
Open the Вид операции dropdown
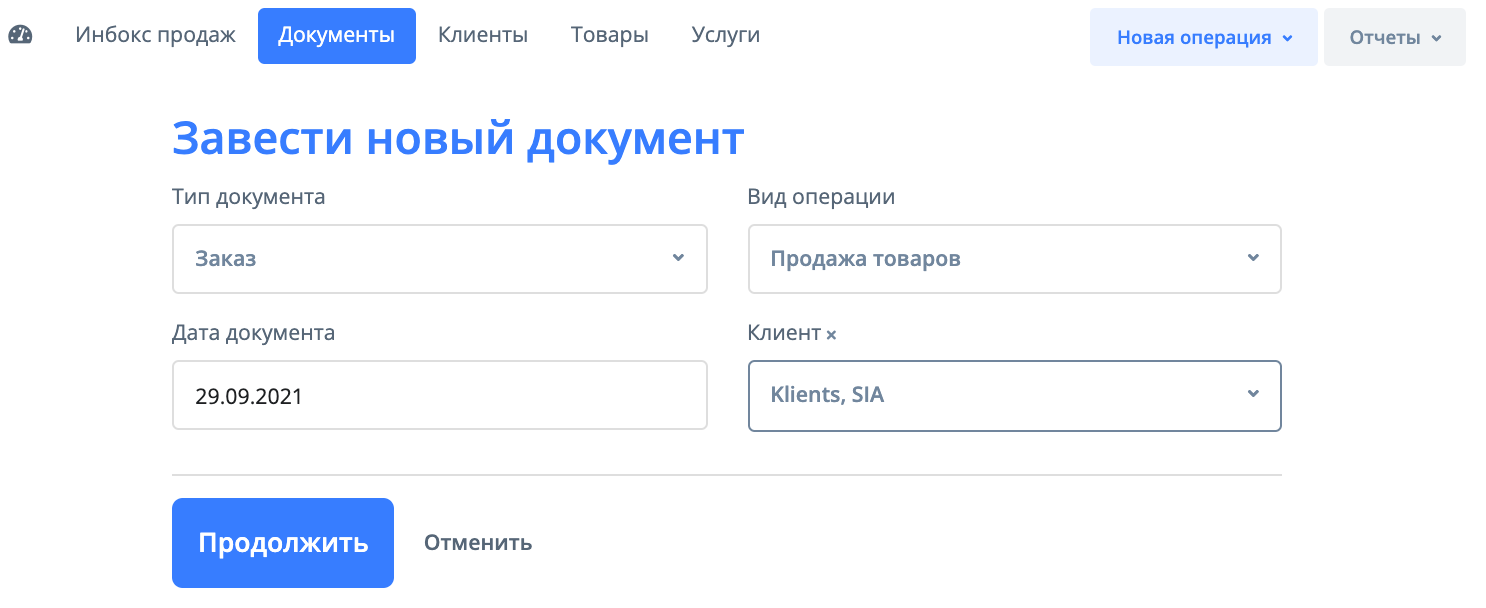click(x=1015, y=259)
